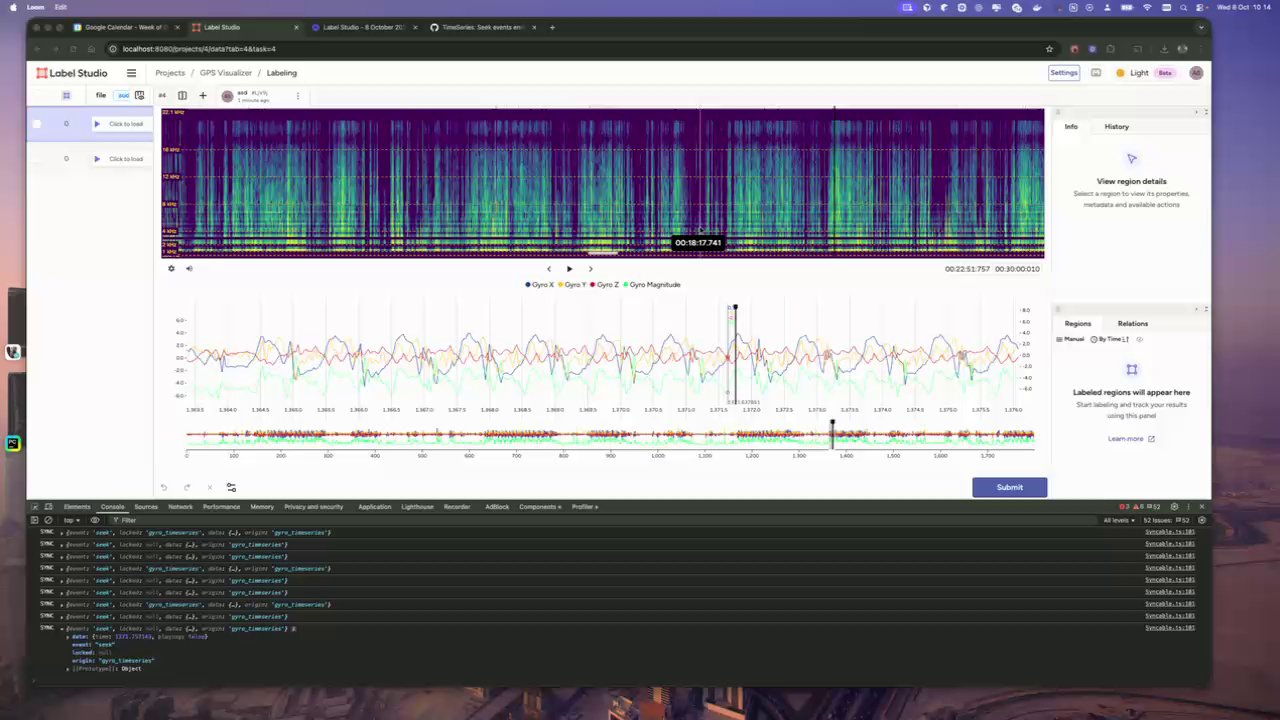Create a new annotation with plus icon
Viewport: 1280px width, 720px height.
(202, 96)
